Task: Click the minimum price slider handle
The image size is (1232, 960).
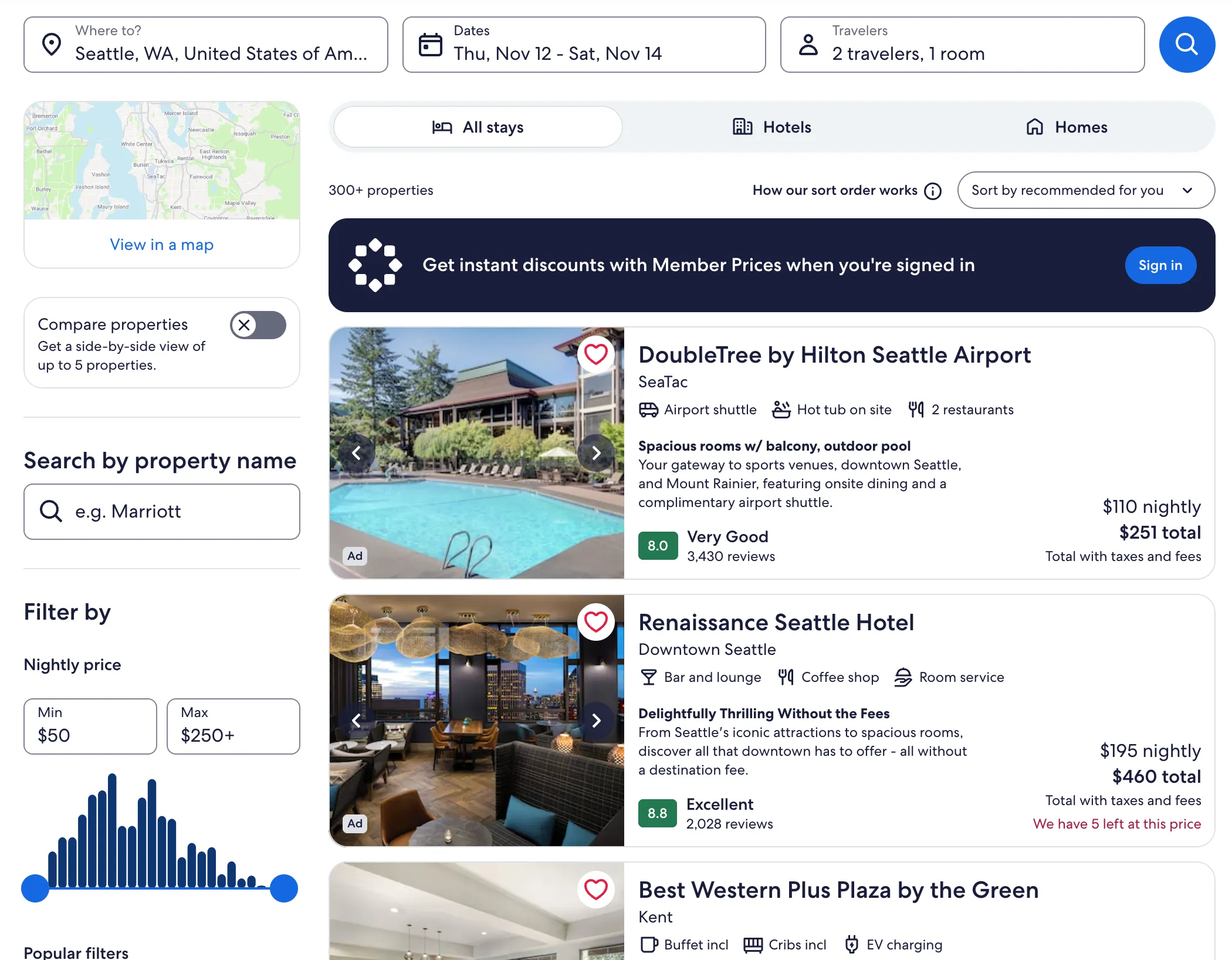Action: point(35,888)
